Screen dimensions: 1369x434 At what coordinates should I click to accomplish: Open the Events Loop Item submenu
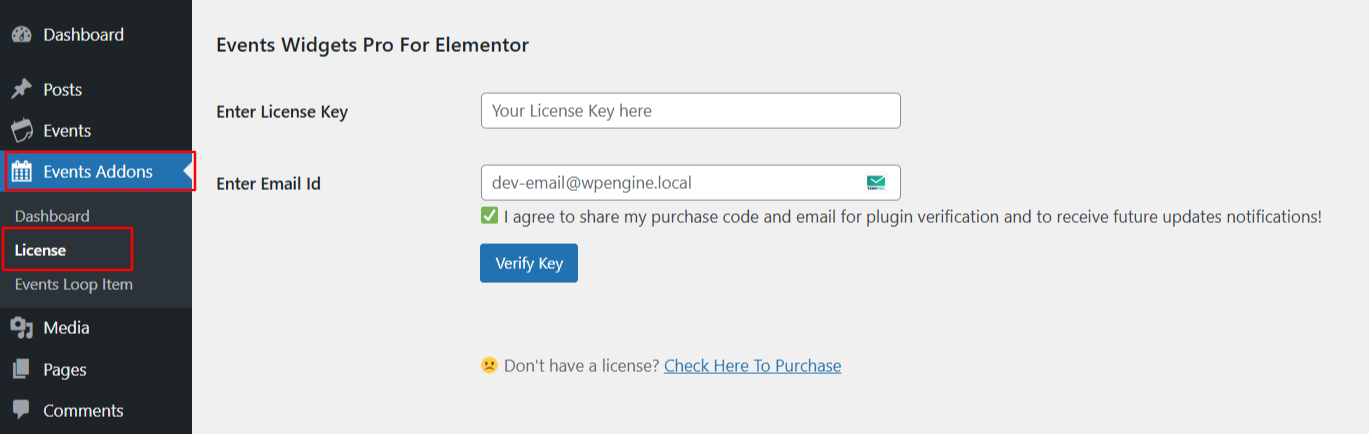coord(73,284)
